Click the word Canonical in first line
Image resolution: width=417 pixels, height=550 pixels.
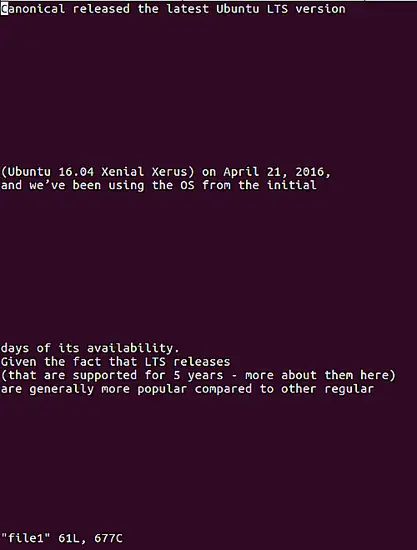pos(33,9)
